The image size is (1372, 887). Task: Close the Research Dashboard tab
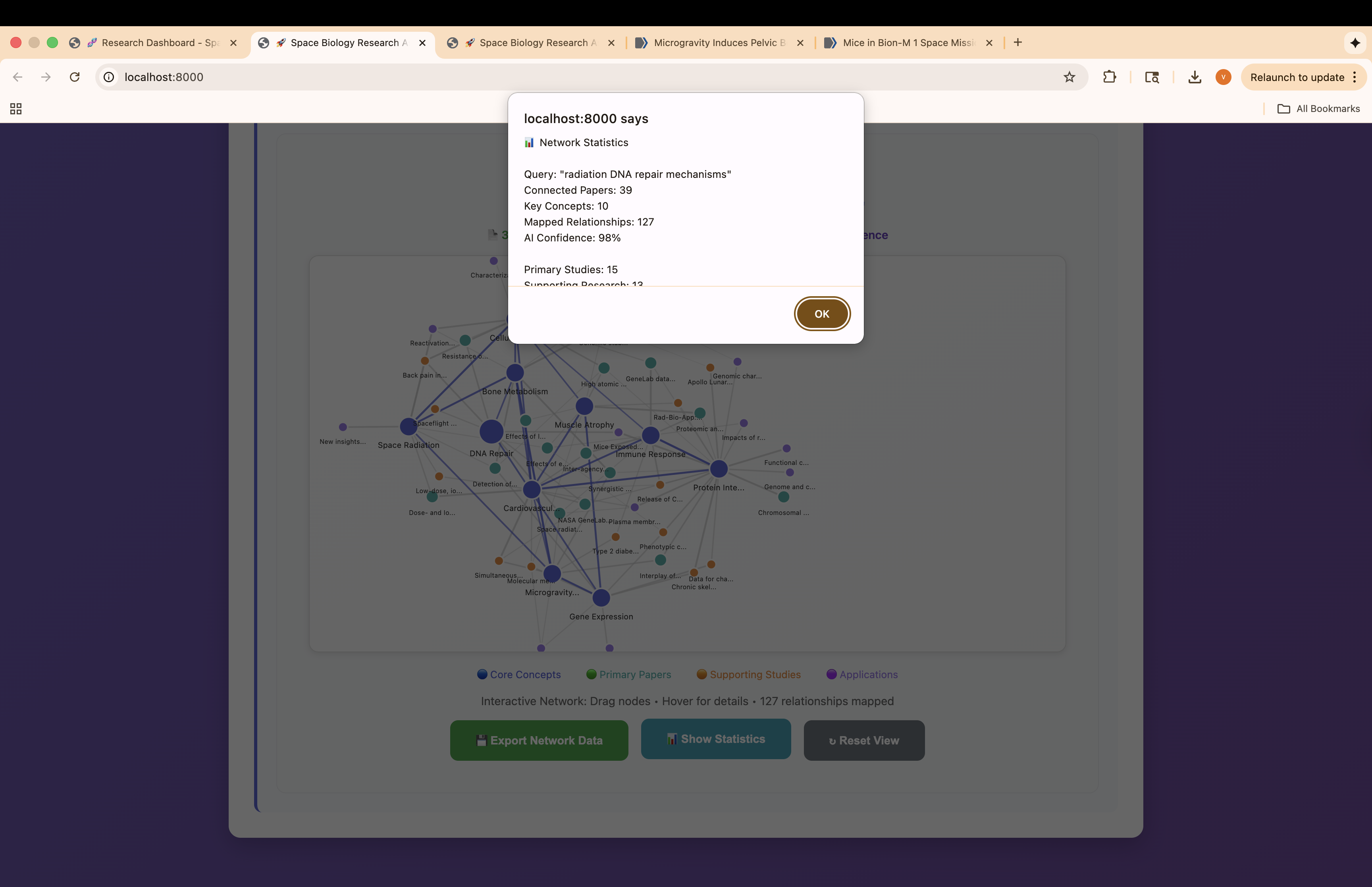pyautogui.click(x=233, y=42)
